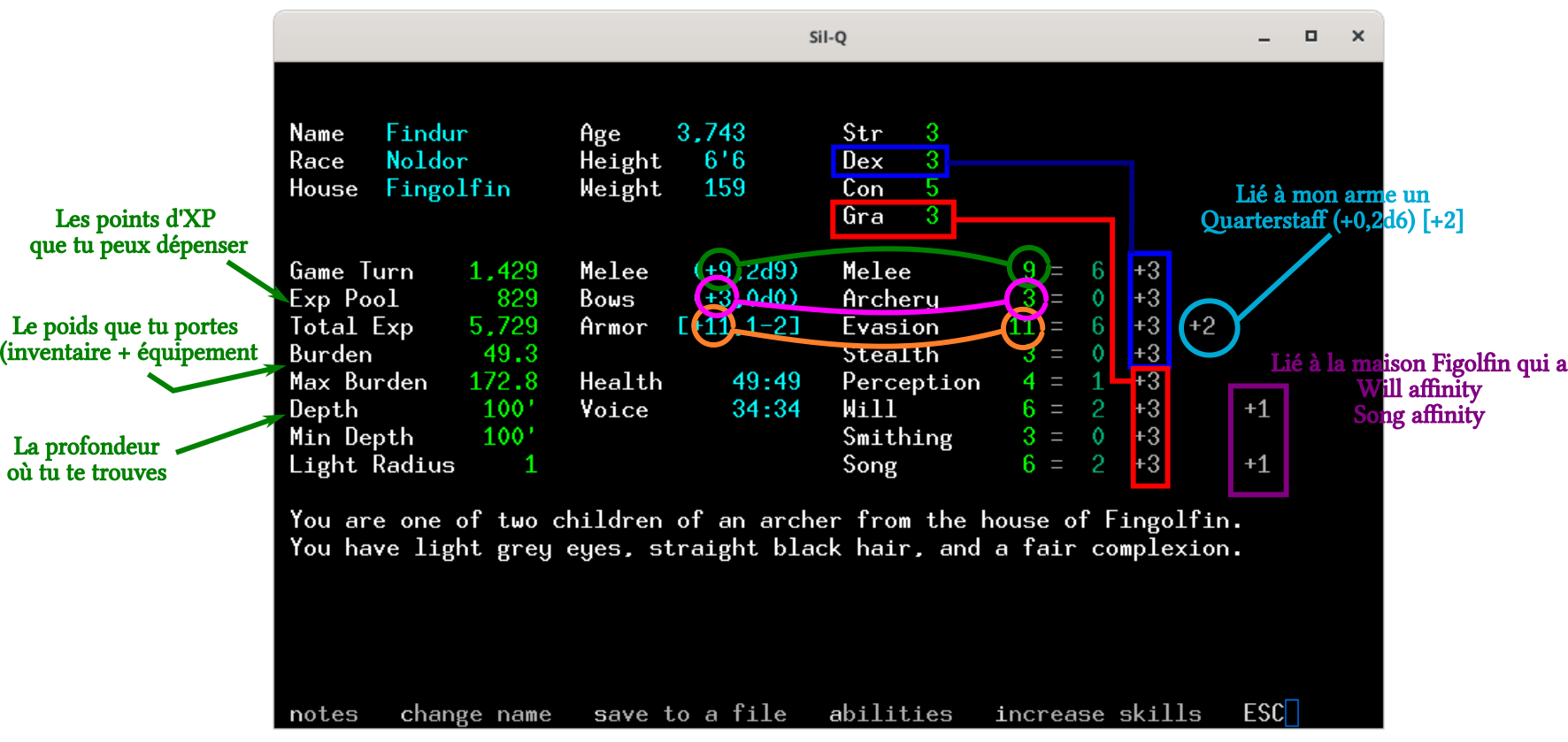Viewport: 1568px width, 742px height.
Task: Select 'change name' in bottom menu
Action: pyautogui.click(x=475, y=714)
